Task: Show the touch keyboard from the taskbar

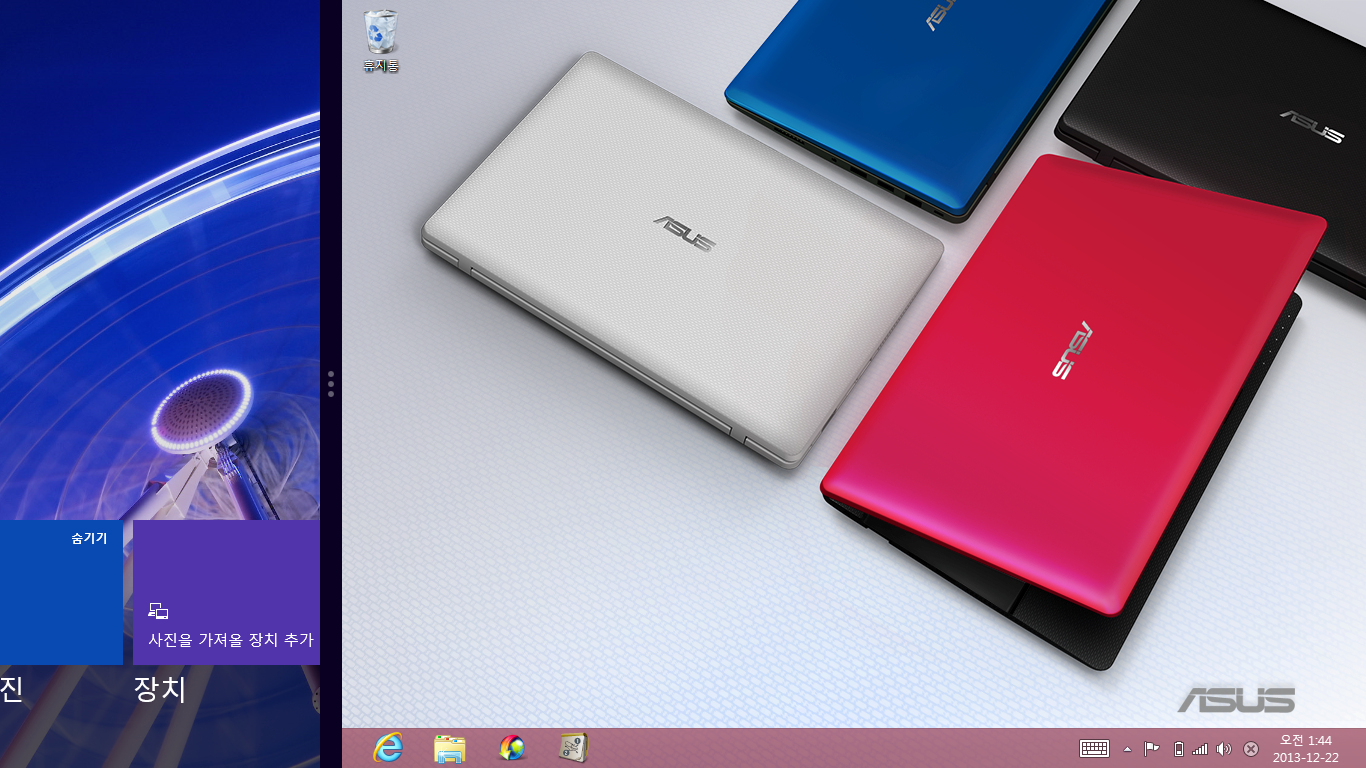Action: coord(1095,748)
